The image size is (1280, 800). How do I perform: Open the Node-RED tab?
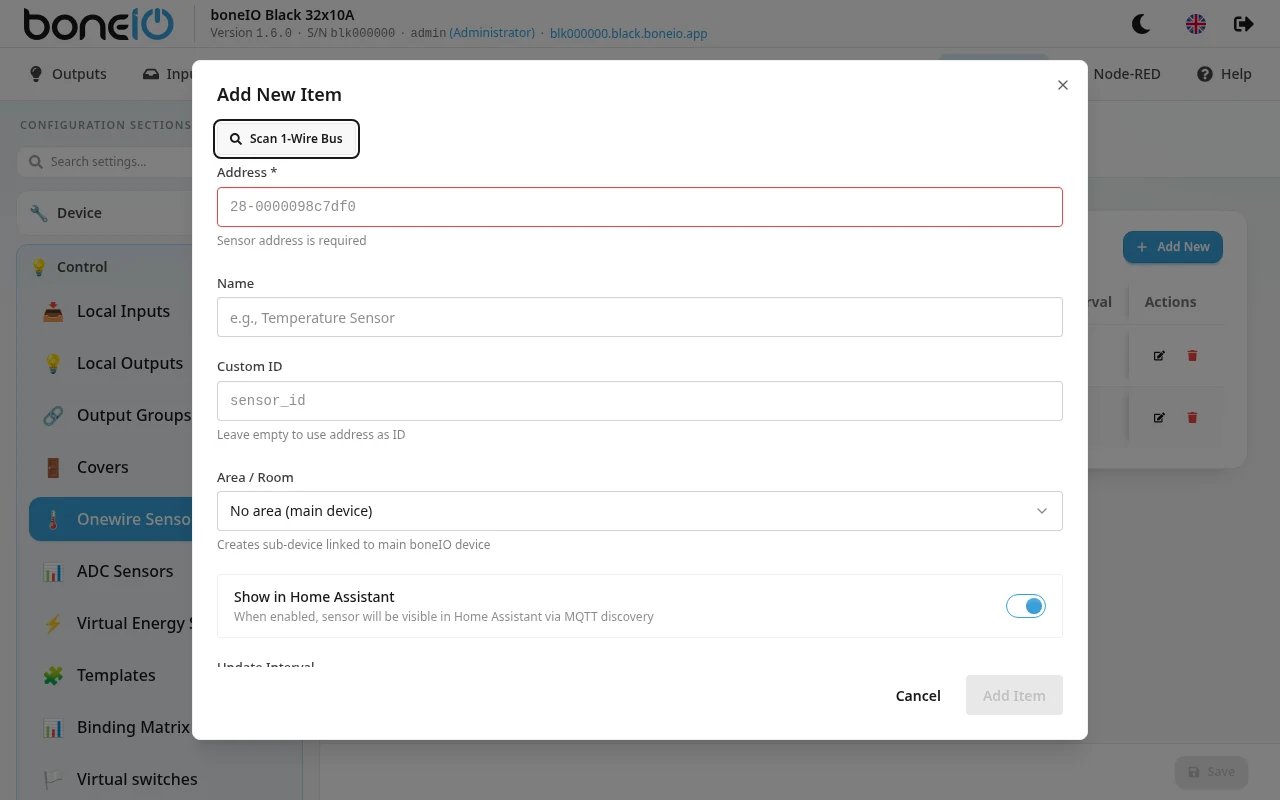tap(1127, 74)
